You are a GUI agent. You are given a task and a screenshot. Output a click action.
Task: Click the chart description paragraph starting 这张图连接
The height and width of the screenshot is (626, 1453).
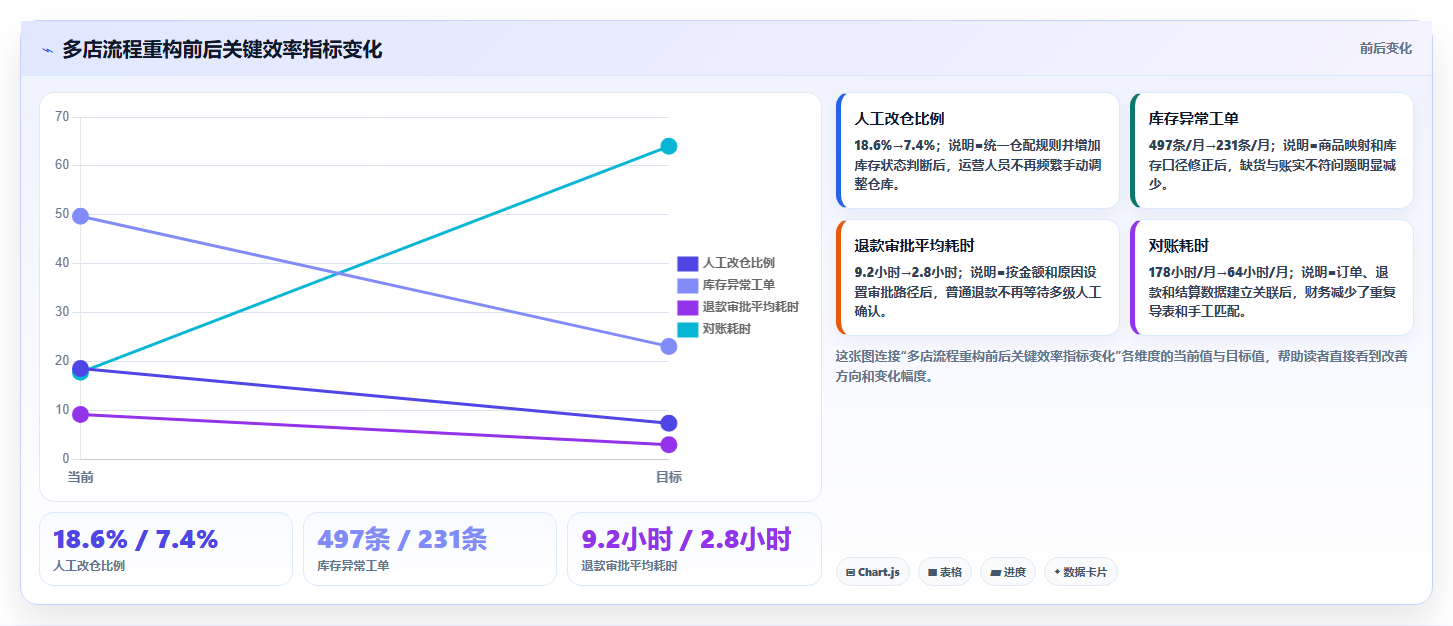[1123, 366]
